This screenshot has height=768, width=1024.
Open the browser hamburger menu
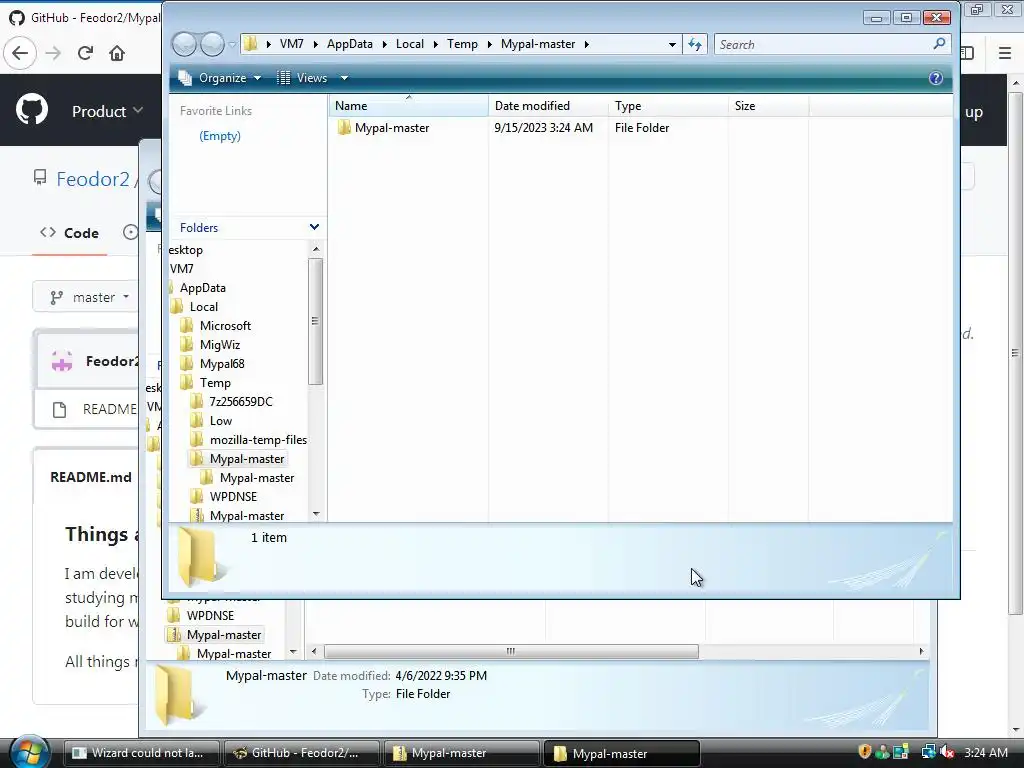[1005, 53]
